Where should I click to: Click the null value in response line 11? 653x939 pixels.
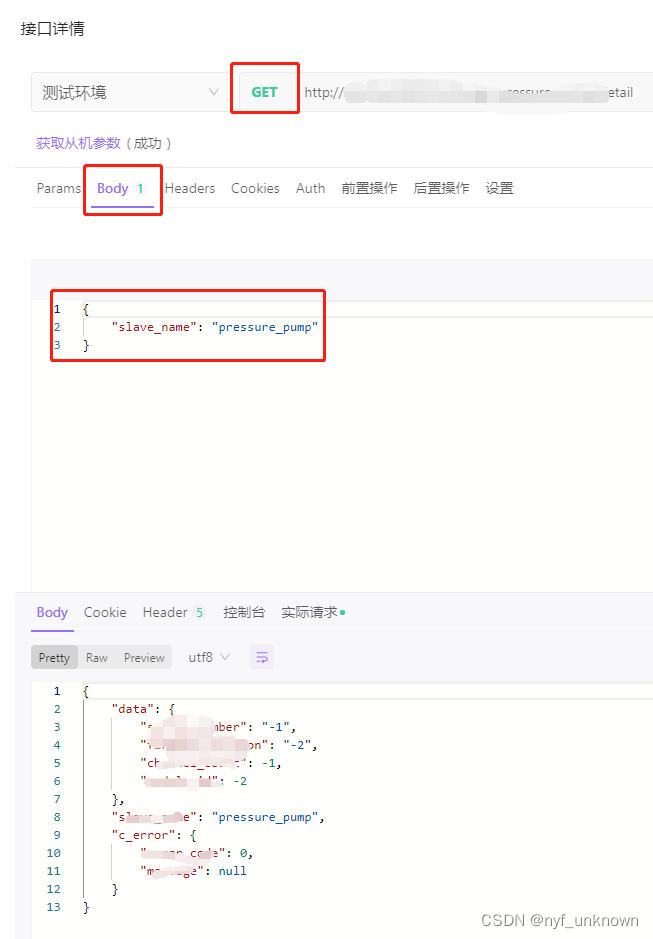[x=232, y=871]
